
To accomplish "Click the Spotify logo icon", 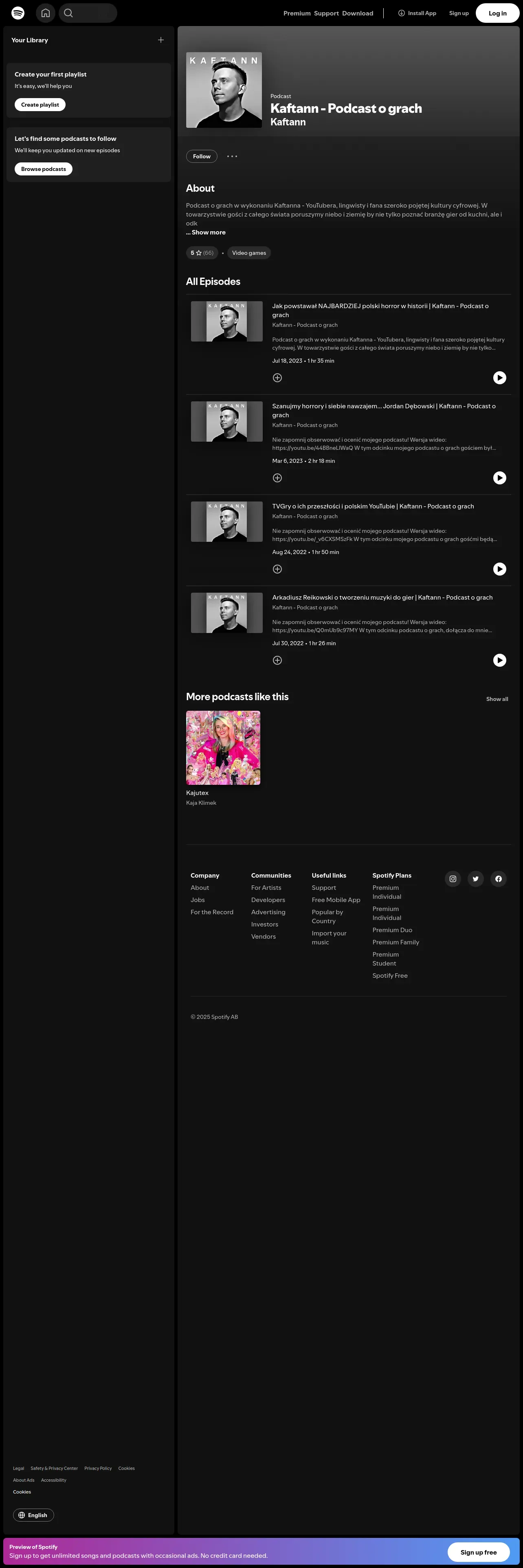I will point(18,13).
